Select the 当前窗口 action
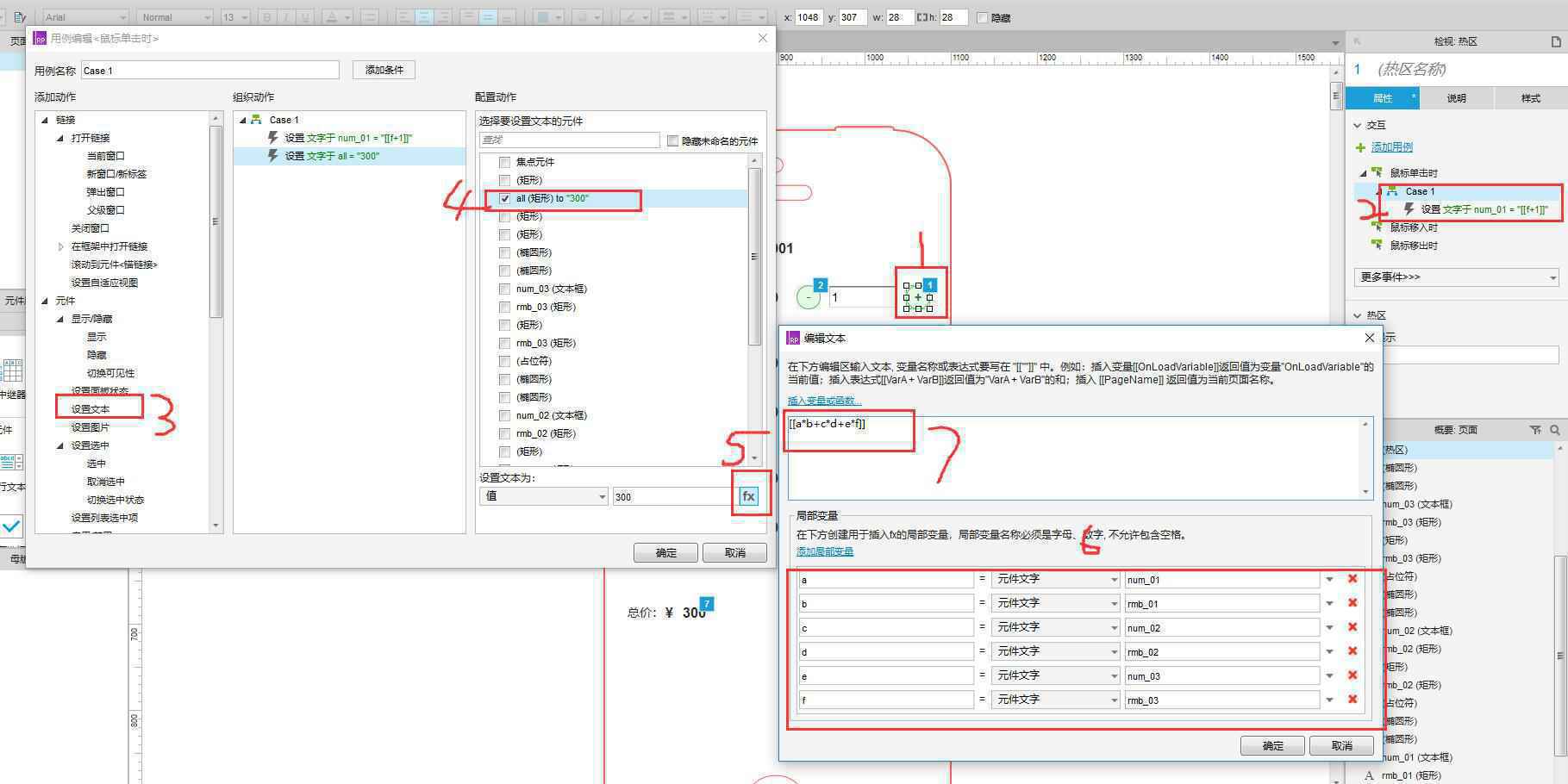 click(105, 156)
